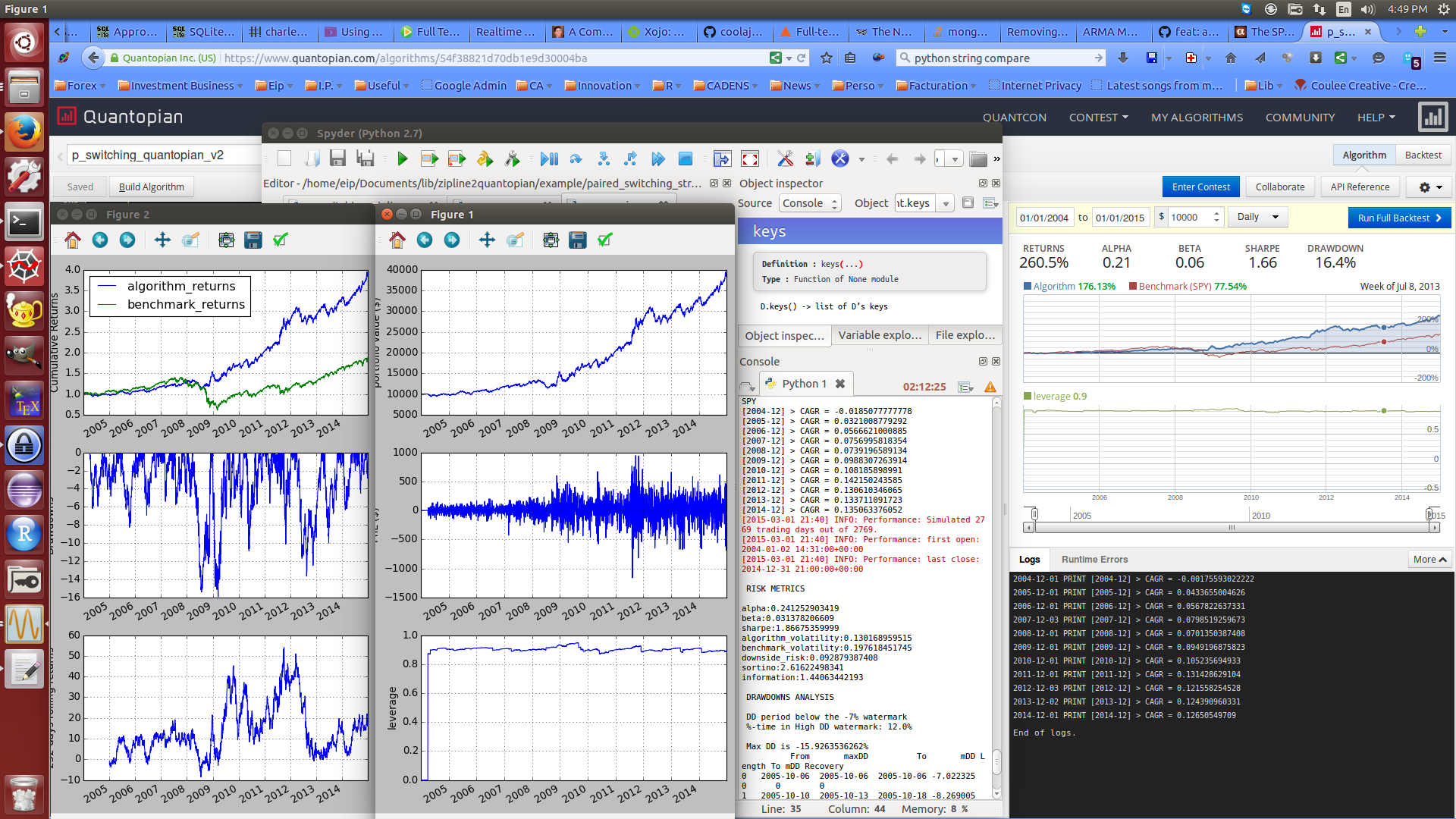This screenshot has width=1456, height=819.
Task: Click Figure 2's back arrow view icon
Action: 100,240
